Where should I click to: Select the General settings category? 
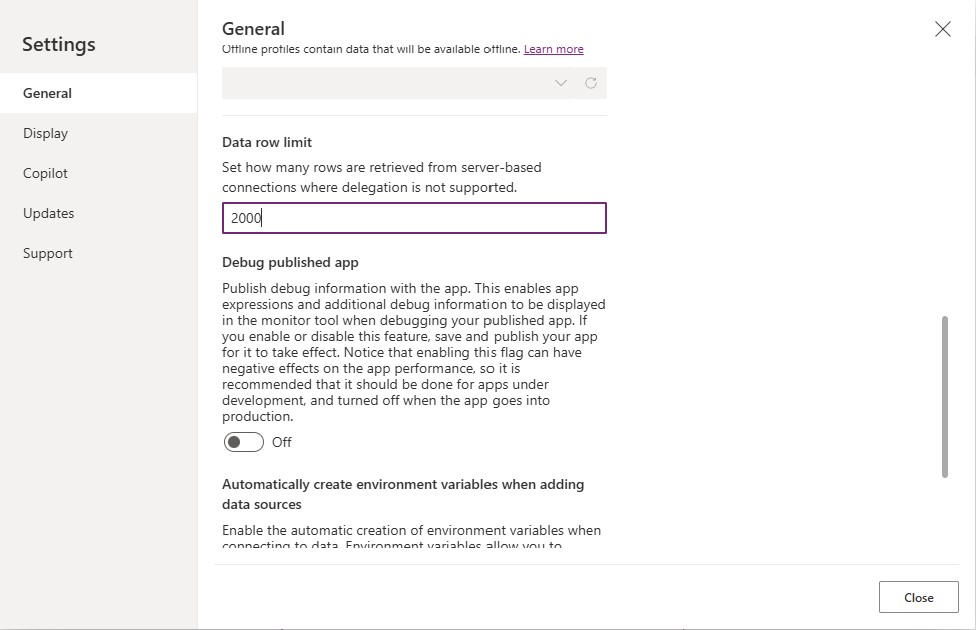click(46, 92)
